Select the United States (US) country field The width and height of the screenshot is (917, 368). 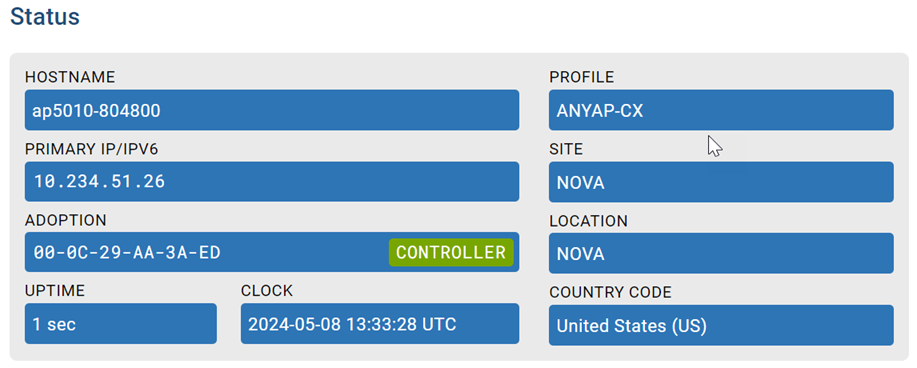click(x=721, y=325)
